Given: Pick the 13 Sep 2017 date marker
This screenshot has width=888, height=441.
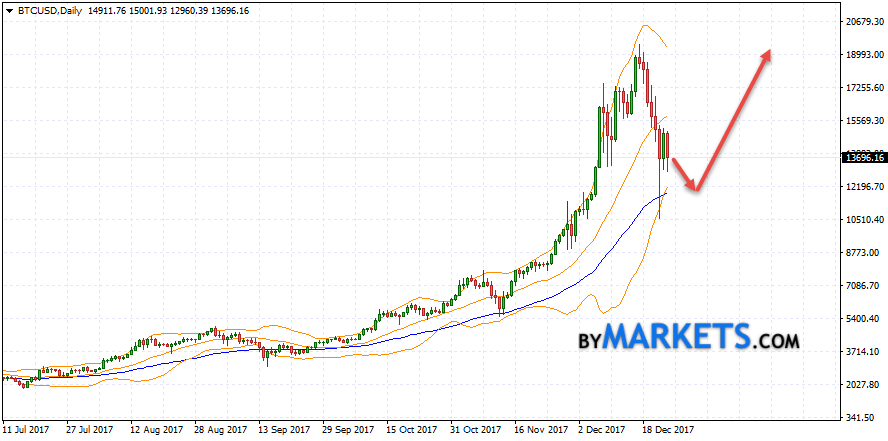Looking at the screenshot, I should (x=284, y=428).
